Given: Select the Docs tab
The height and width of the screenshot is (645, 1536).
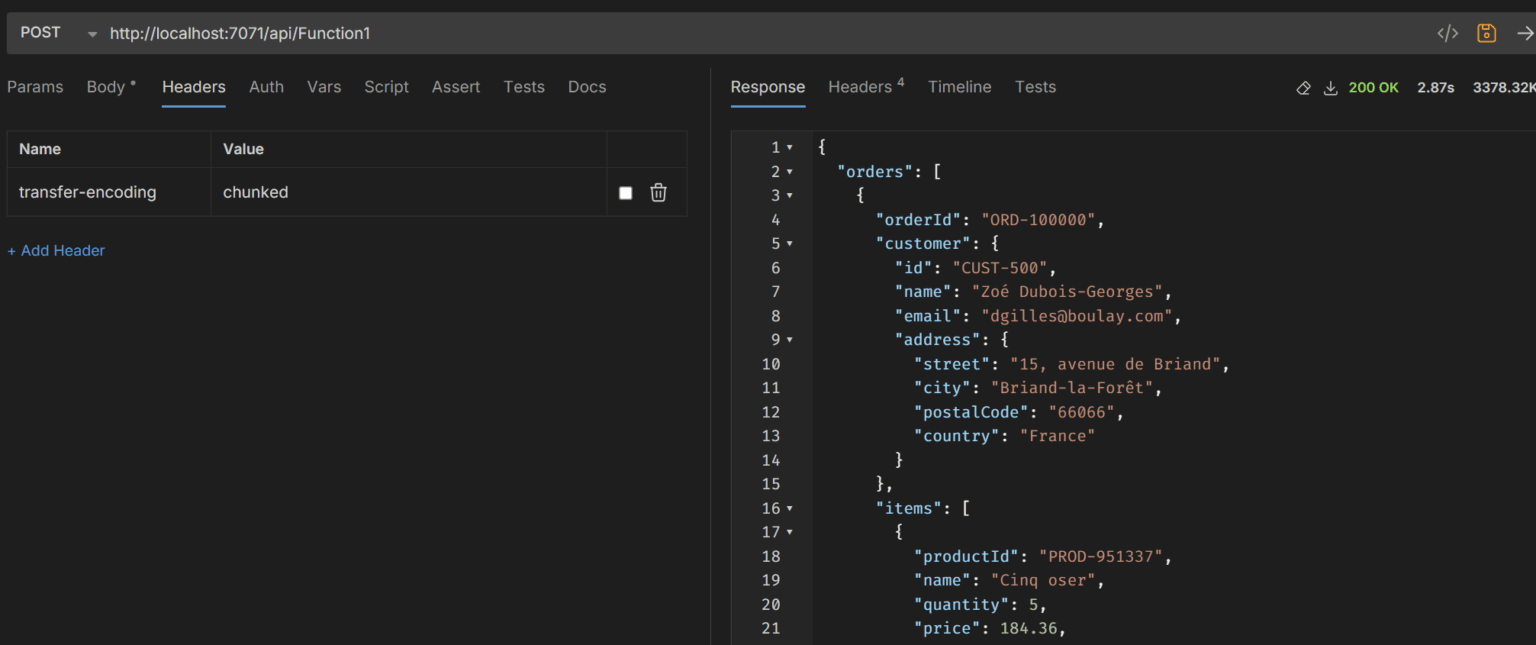Looking at the screenshot, I should click(x=587, y=87).
